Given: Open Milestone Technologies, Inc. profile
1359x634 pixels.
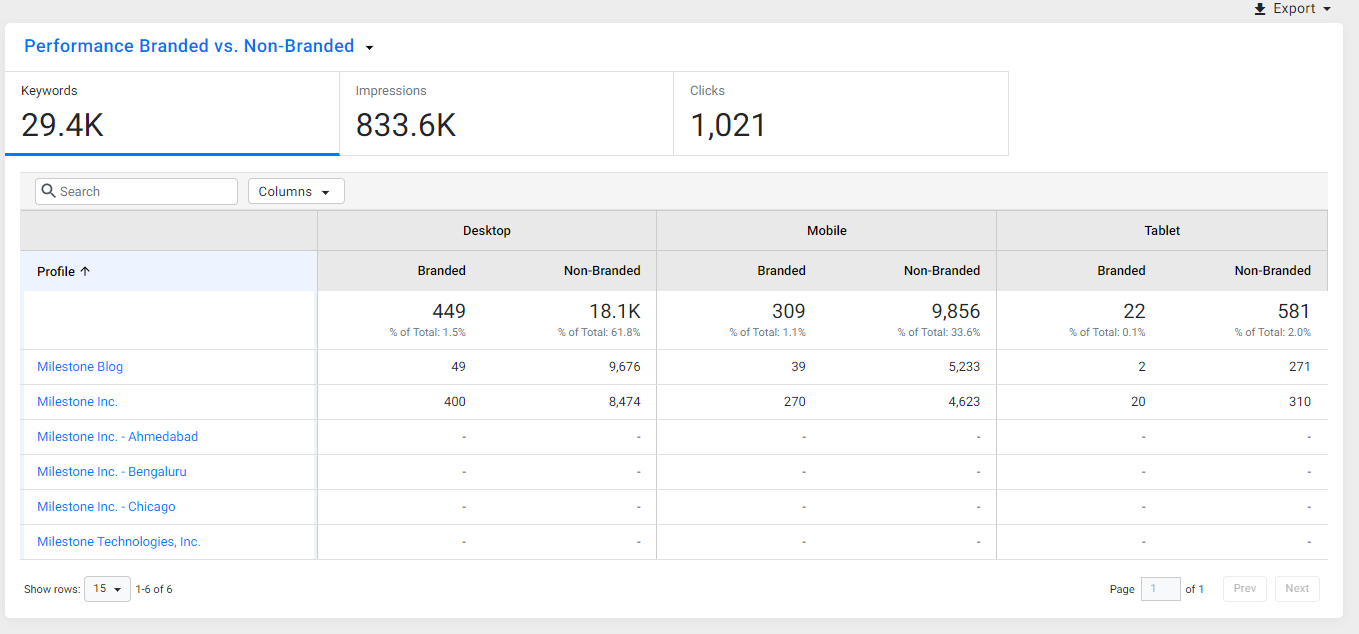Looking at the screenshot, I should tap(119, 542).
